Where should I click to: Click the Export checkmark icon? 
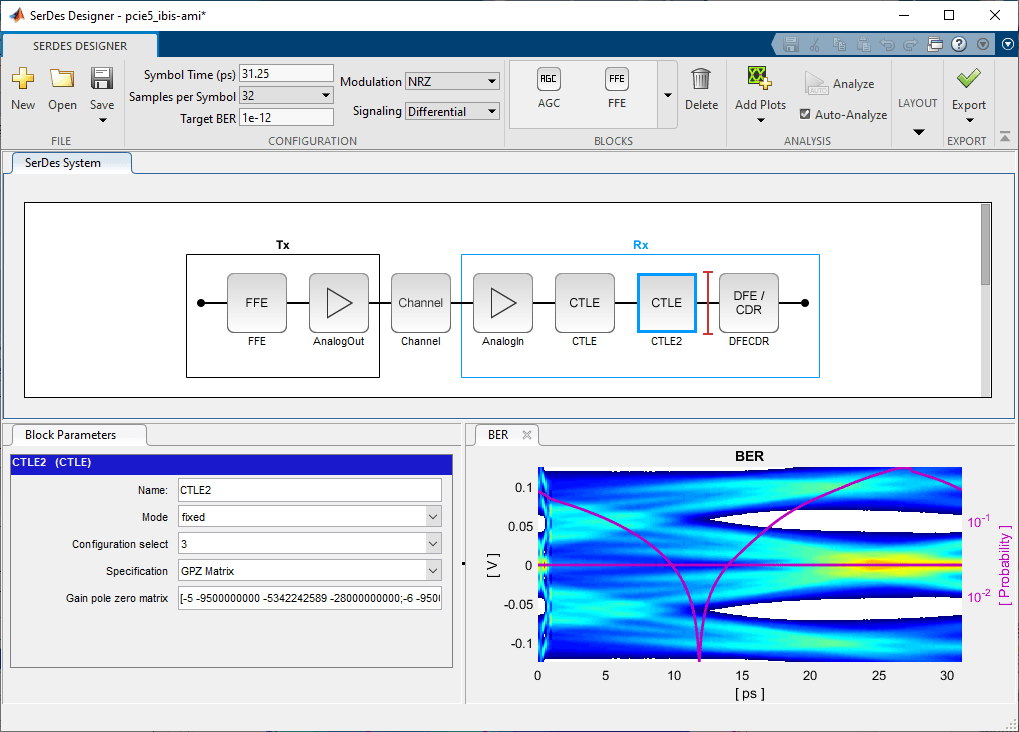(x=968, y=79)
